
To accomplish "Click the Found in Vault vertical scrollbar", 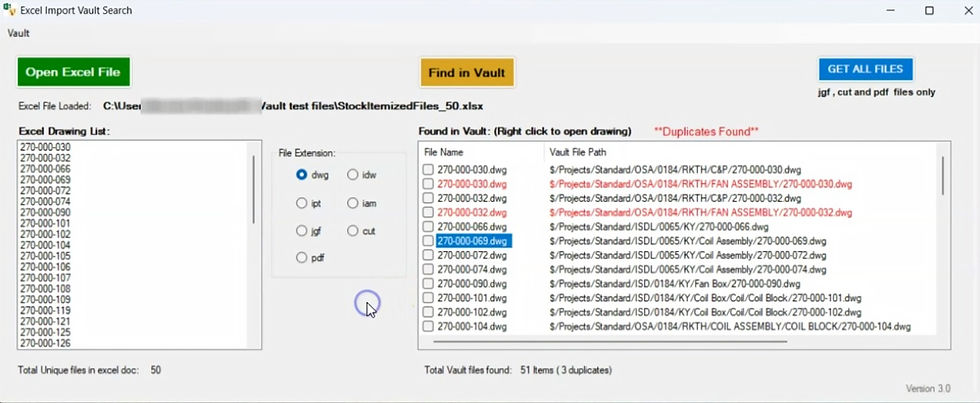I will pyautogui.click(x=942, y=175).
